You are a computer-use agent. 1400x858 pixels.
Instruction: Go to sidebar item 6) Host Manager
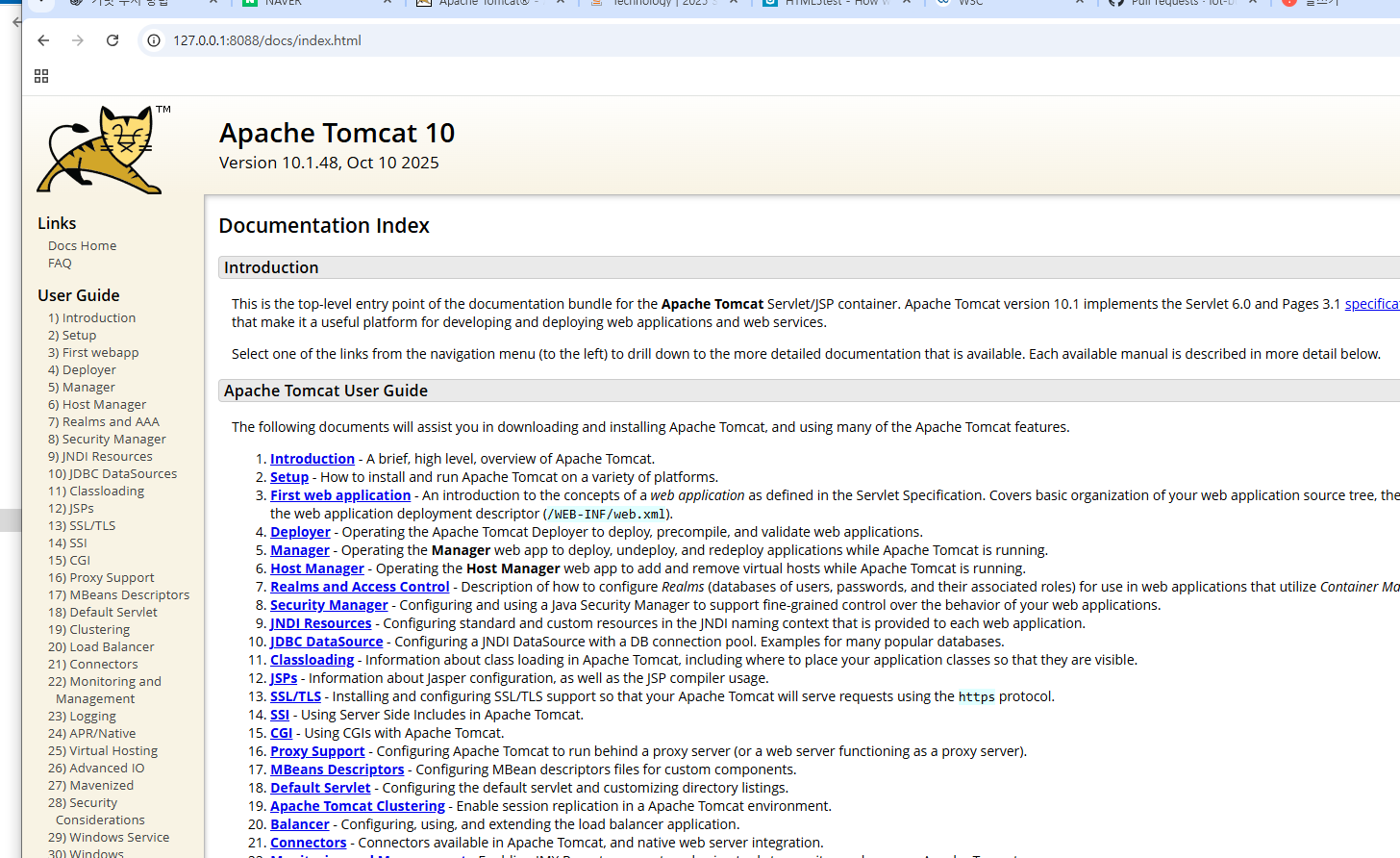[97, 405]
